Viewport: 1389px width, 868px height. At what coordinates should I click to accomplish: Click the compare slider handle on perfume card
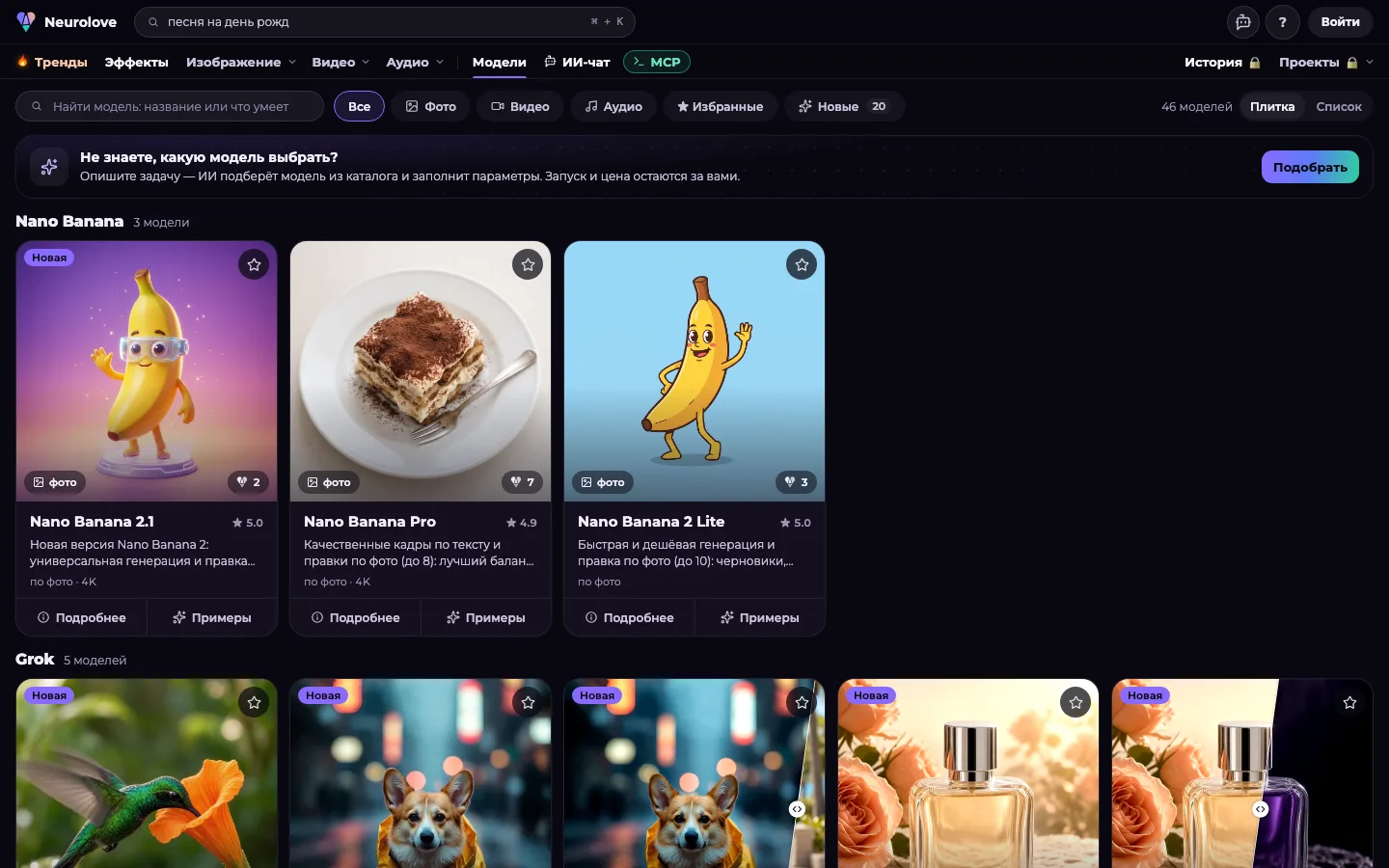pos(1261,809)
